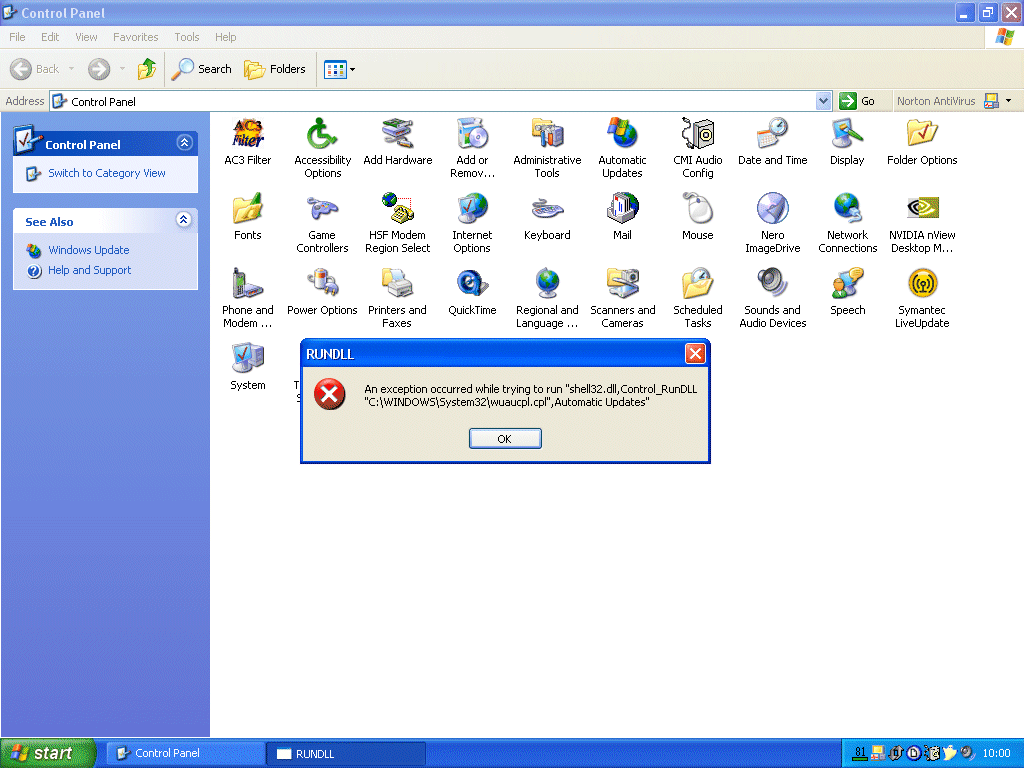Open HSF Modem Region Select icon
The width and height of the screenshot is (1024, 768).
pos(398,209)
